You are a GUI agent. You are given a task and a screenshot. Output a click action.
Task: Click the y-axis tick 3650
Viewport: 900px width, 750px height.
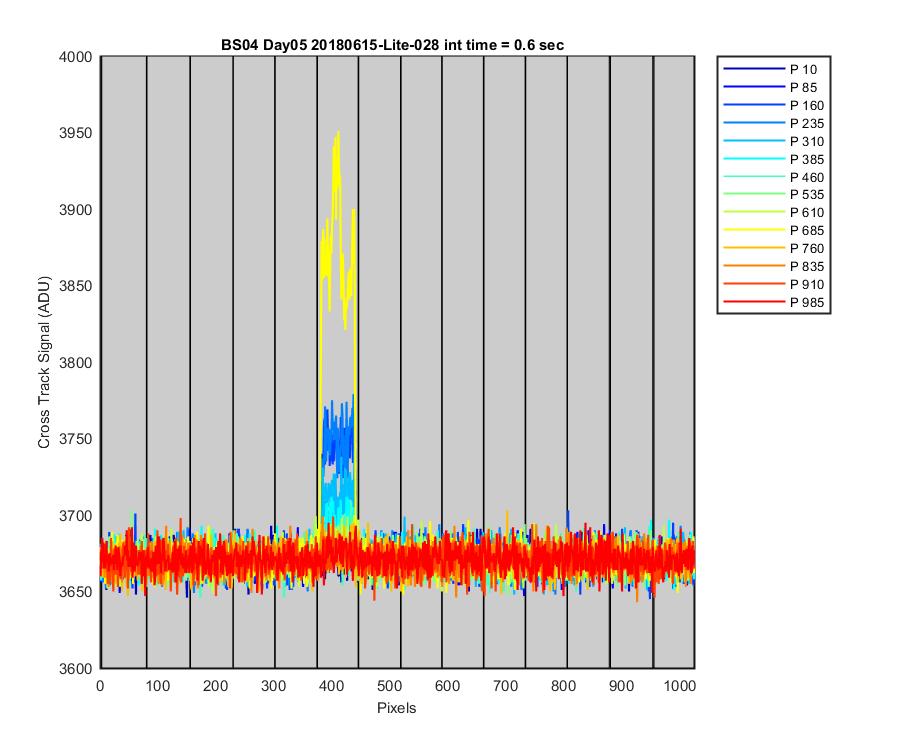coord(75,592)
